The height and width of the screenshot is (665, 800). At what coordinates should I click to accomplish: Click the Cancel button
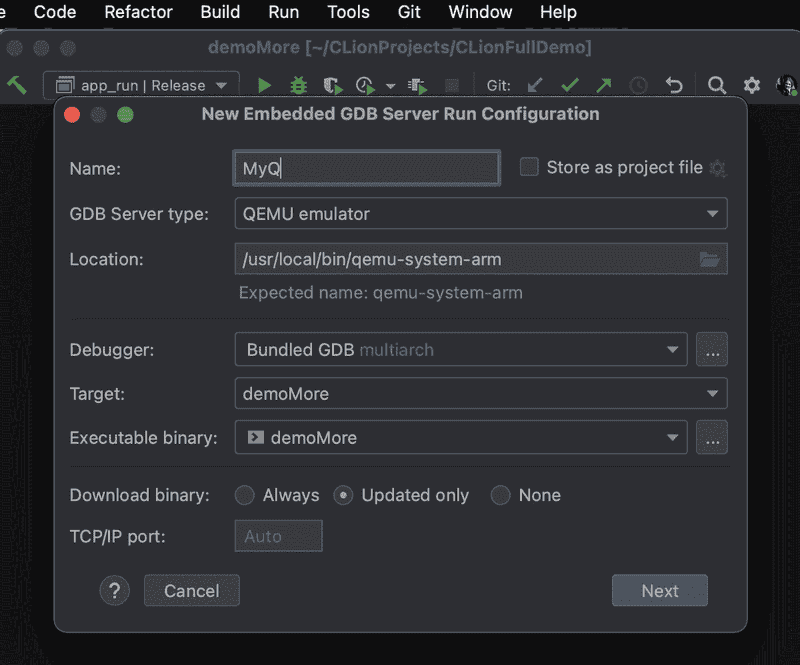click(192, 590)
